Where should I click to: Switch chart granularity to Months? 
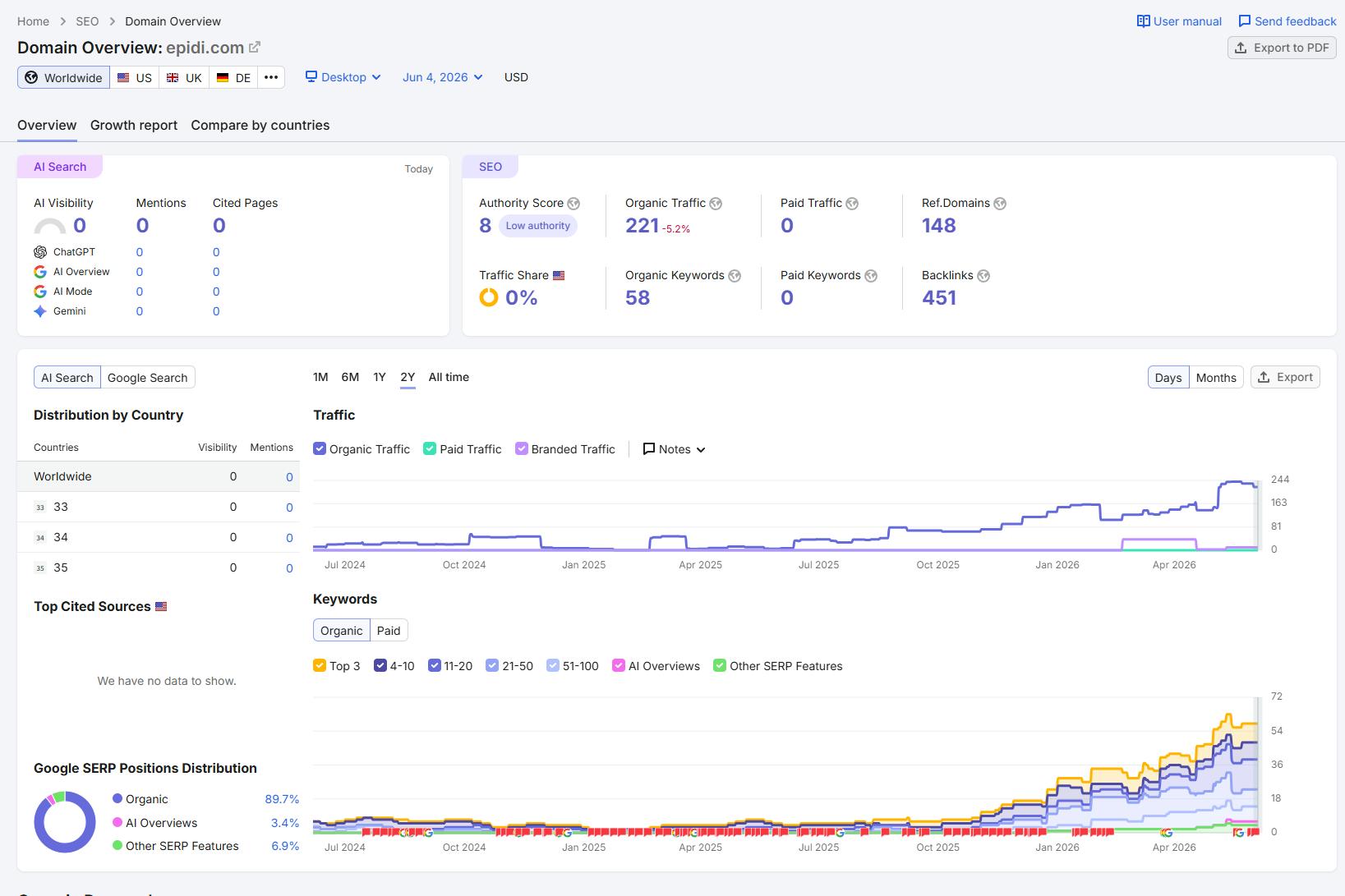click(x=1216, y=378)
